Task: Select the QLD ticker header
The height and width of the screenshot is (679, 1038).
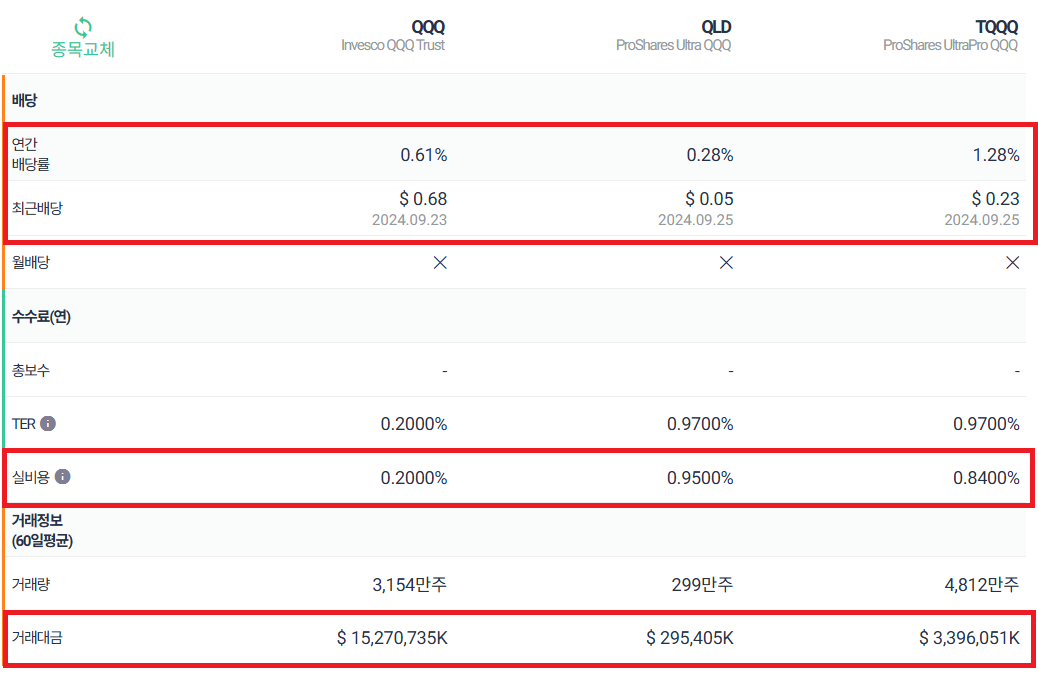Action: click(x=716, y=27)
